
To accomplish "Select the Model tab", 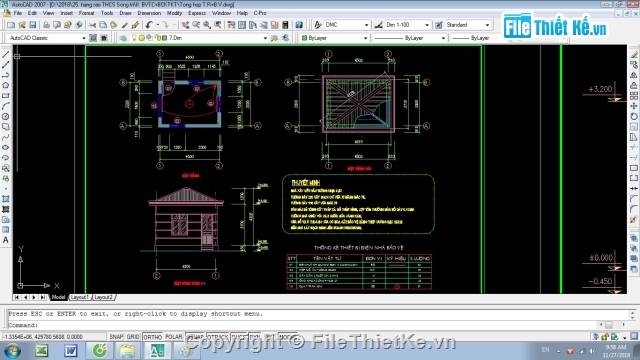I will click(58, 297).
